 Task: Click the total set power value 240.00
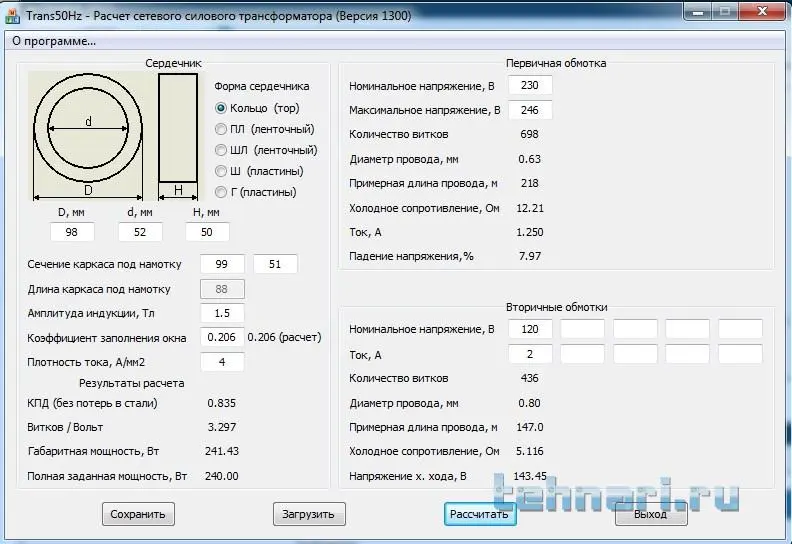click(x=222, y=476)
